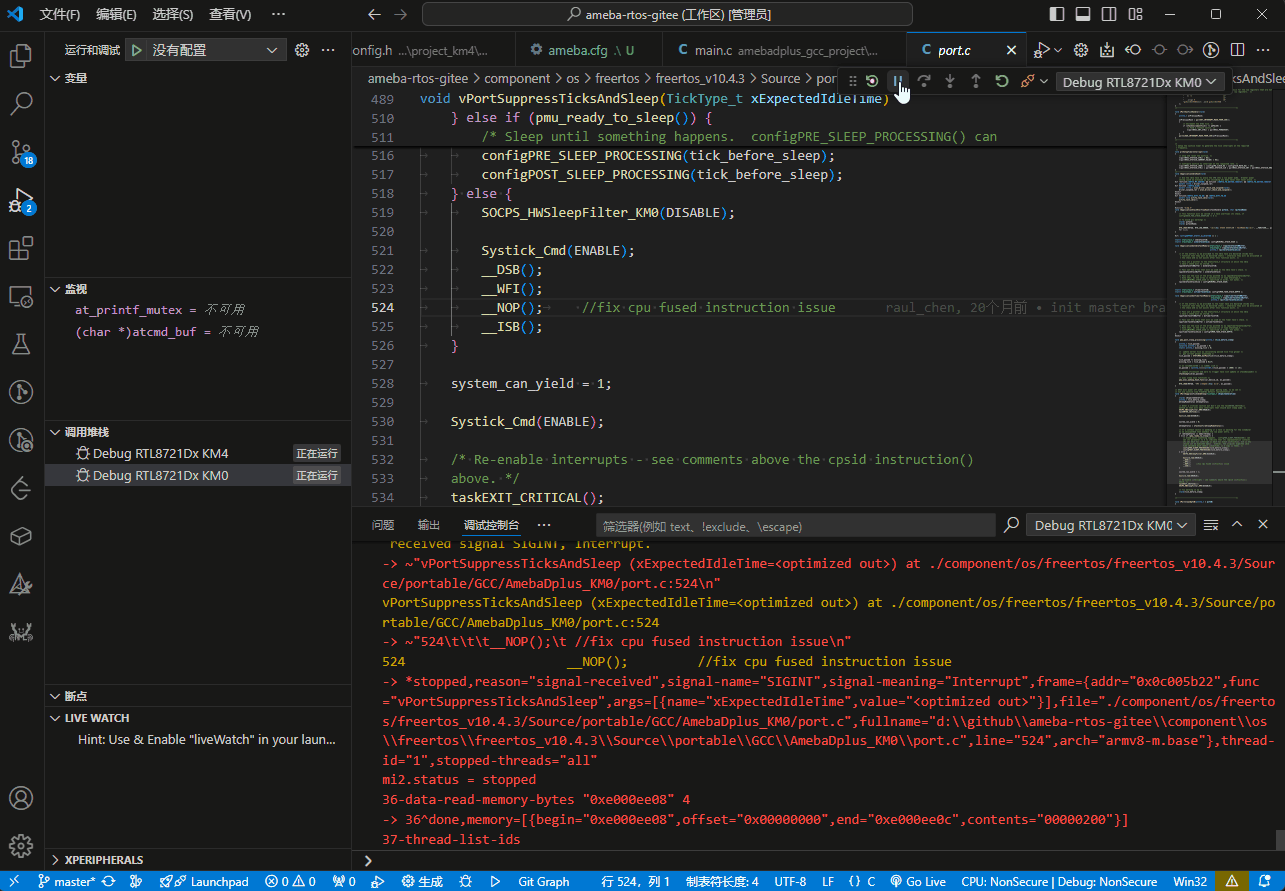Open the Explorer view in activity bar
The image size is (1285, 891).
[21, 56]
